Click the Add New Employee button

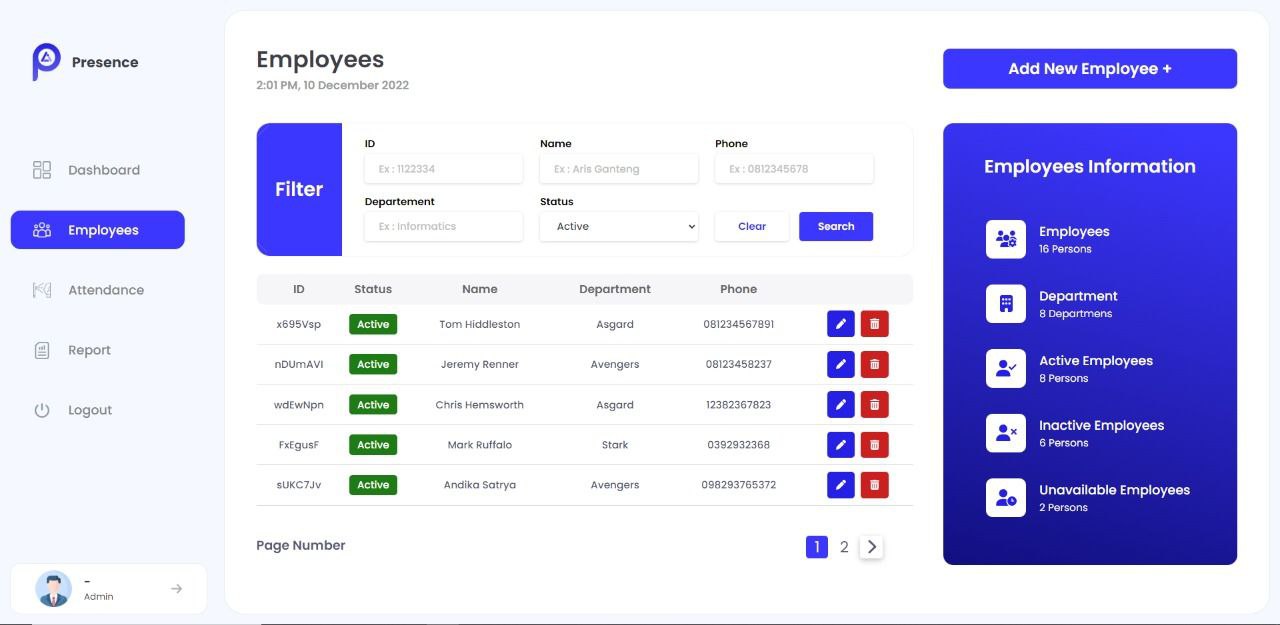pyautogui.click(x=1089, y=68)
